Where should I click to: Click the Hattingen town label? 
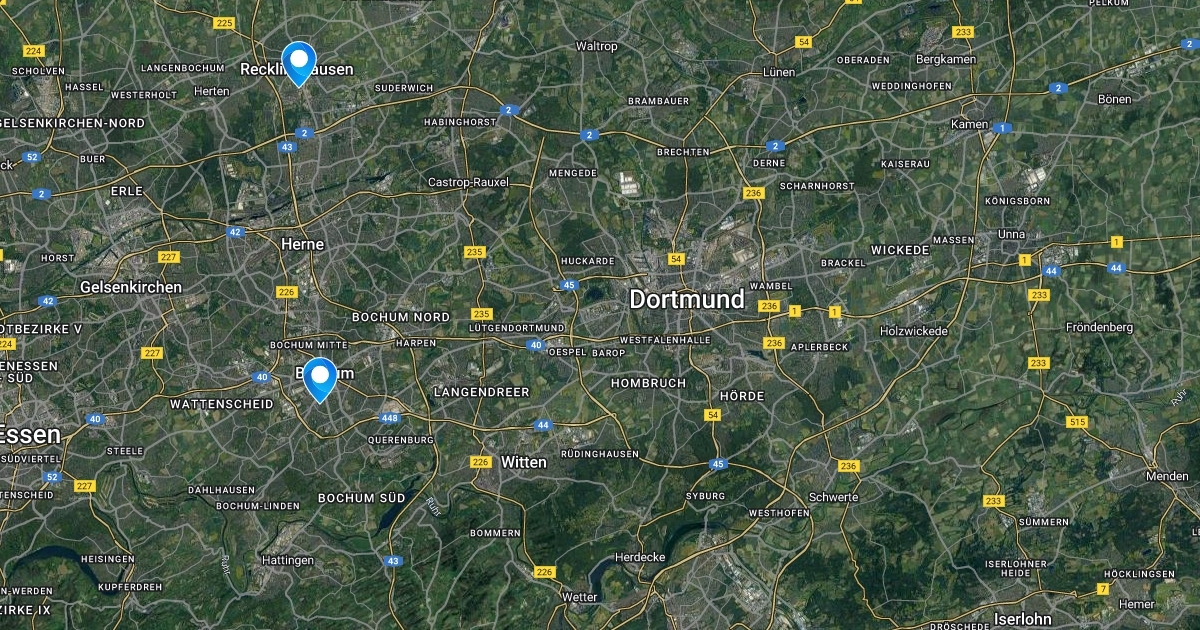pyautogui.click(x=288, y=559)
